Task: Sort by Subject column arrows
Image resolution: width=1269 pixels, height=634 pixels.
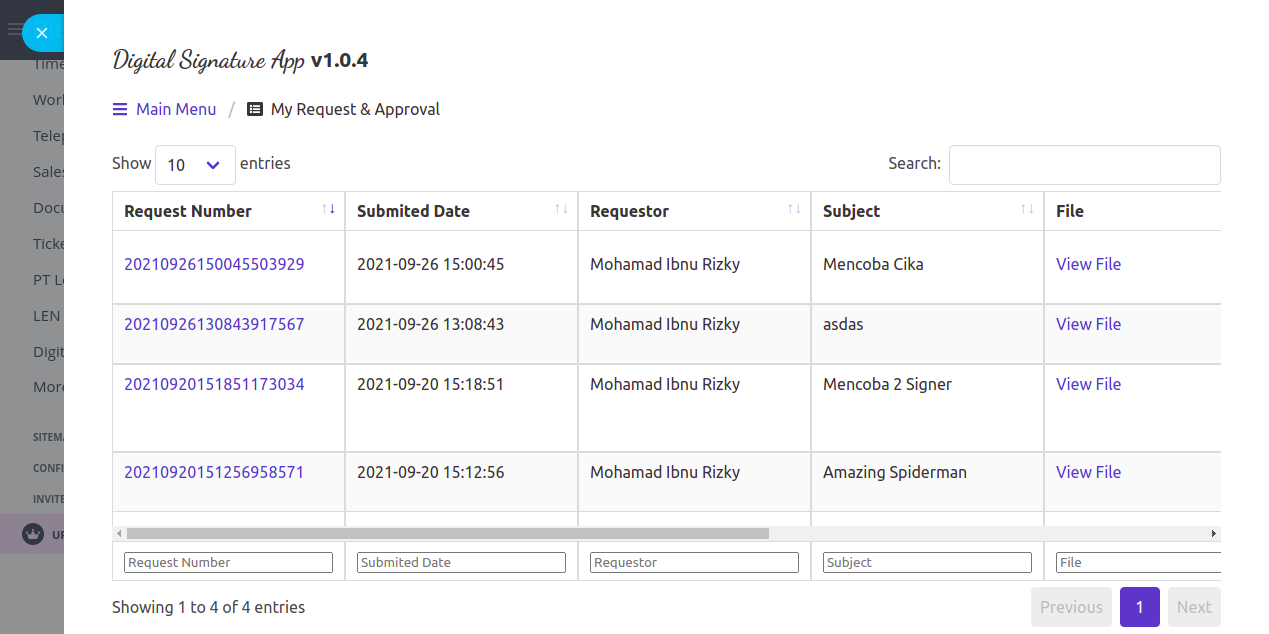Action: 1027,209
